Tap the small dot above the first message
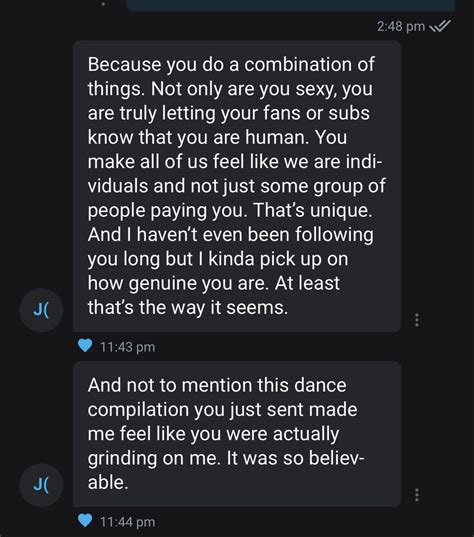The width and height of the screenshot is (474, 537). [x=103, y=5]
